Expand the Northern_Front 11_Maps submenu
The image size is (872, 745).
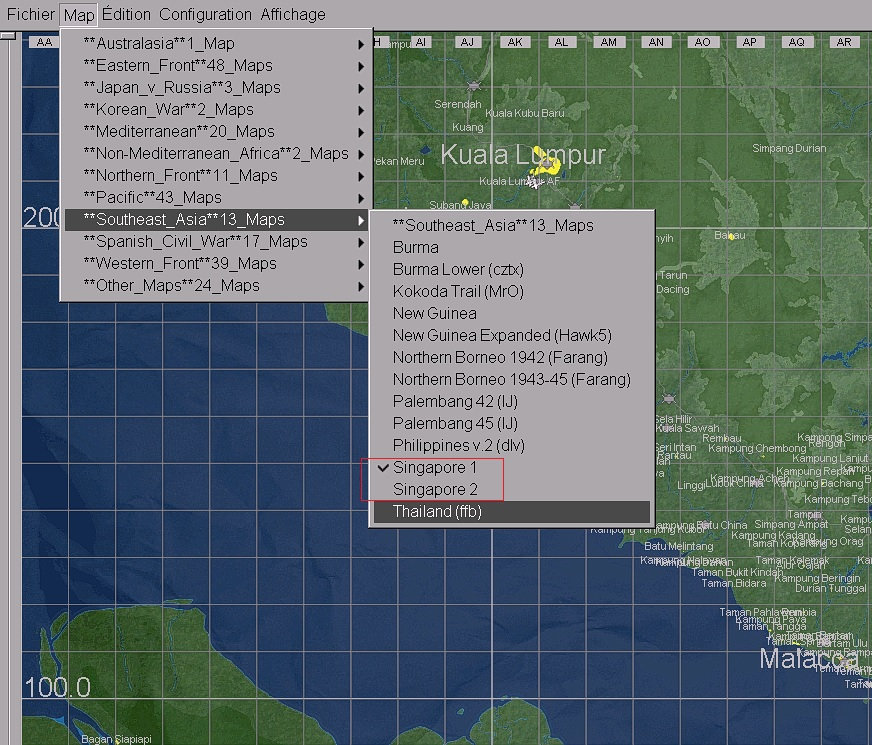pos(216,176)
